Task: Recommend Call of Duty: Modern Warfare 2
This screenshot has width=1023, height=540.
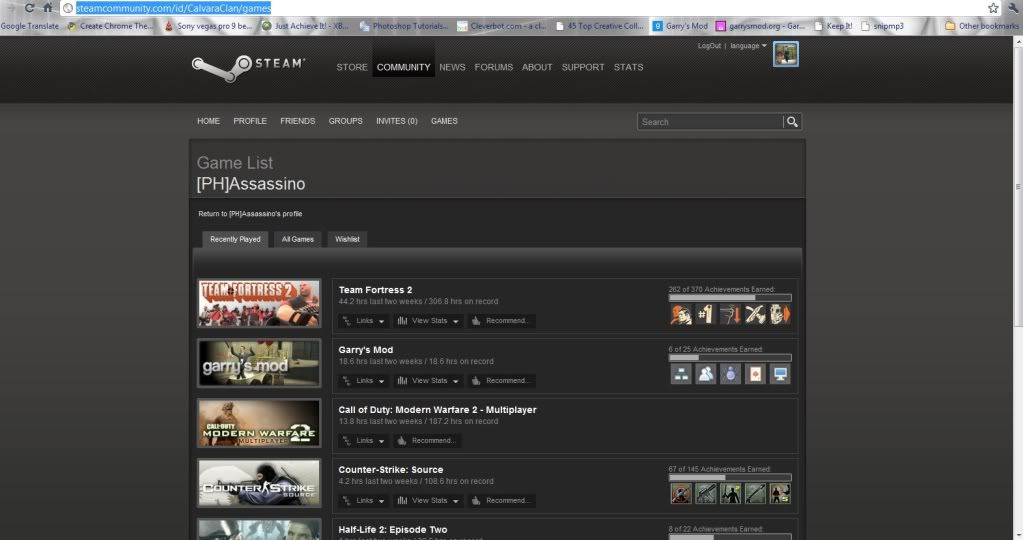Action: coord(427,441)
